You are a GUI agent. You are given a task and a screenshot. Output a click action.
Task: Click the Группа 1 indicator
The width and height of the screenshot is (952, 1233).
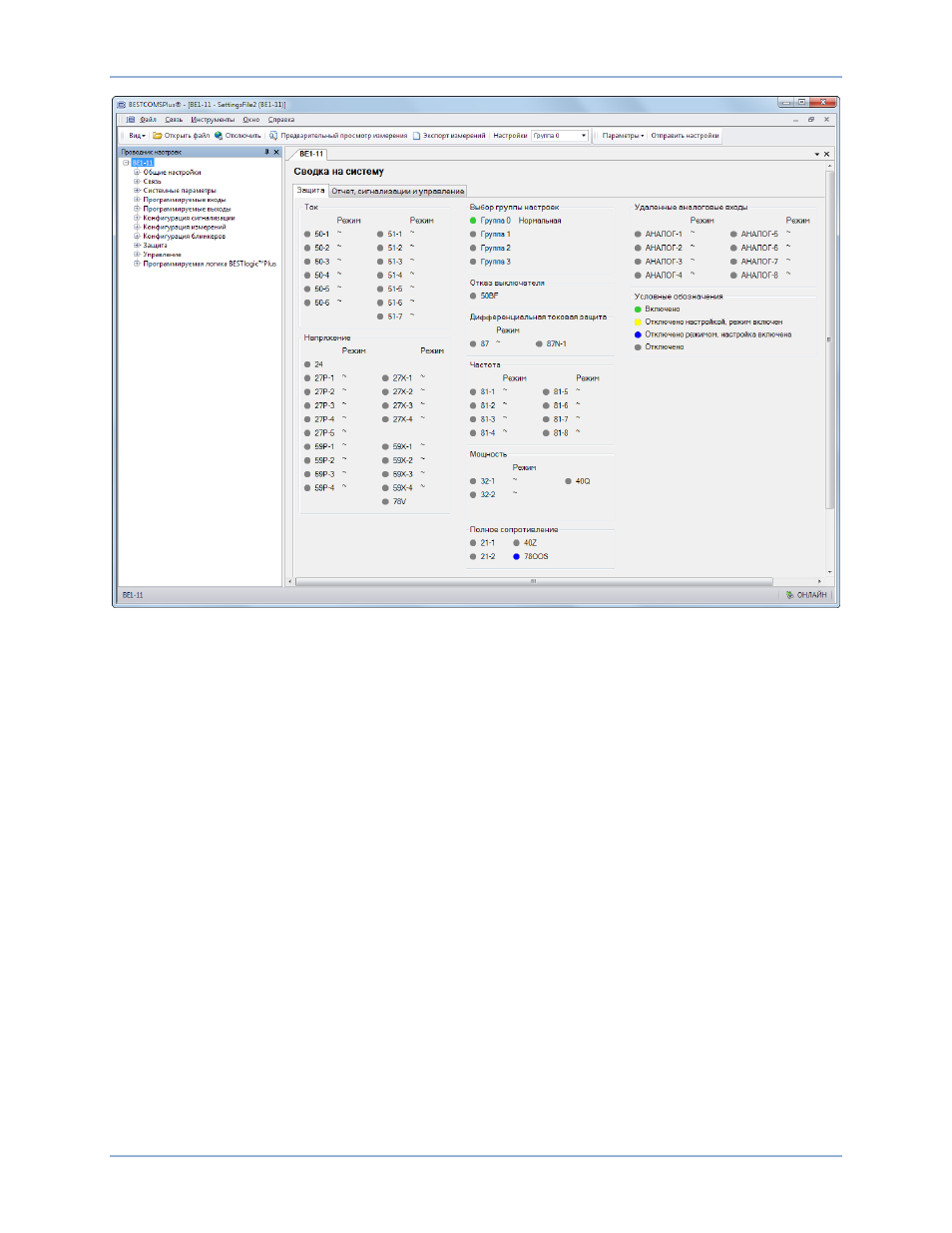click(473, 235)
